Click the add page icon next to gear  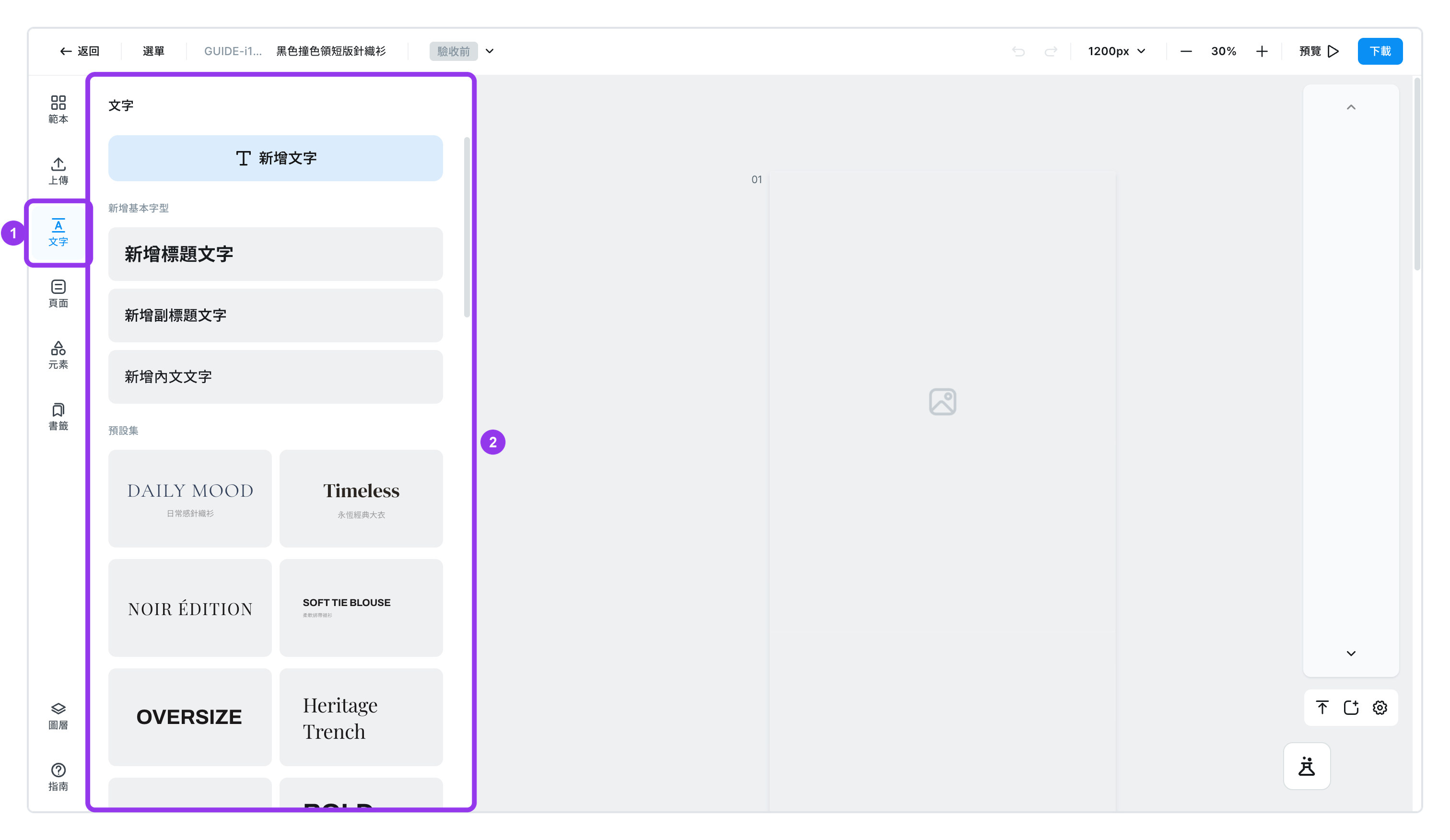click(x=1351, y=707)
